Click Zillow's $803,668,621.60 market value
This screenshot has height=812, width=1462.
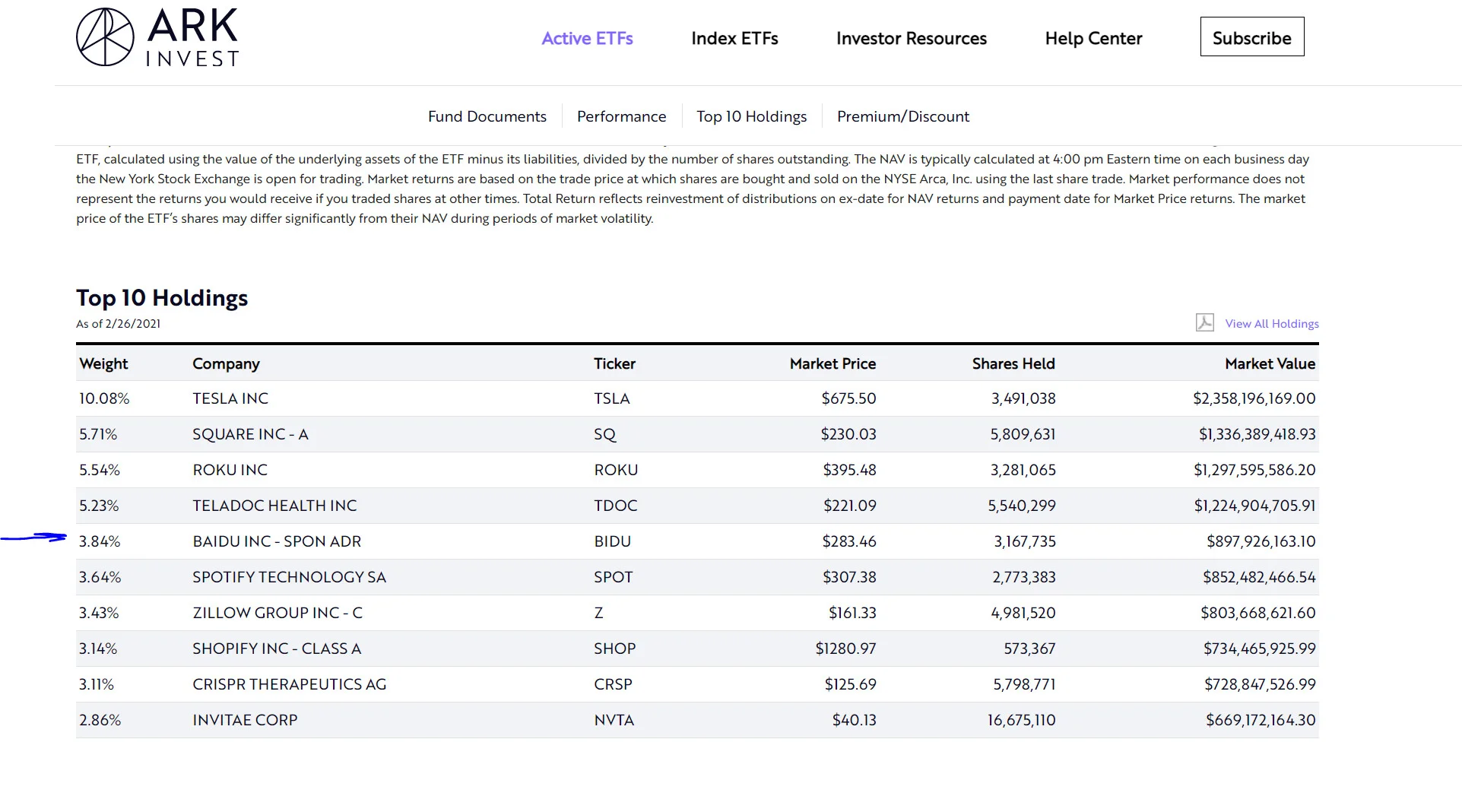click(x=1258, y=613)
